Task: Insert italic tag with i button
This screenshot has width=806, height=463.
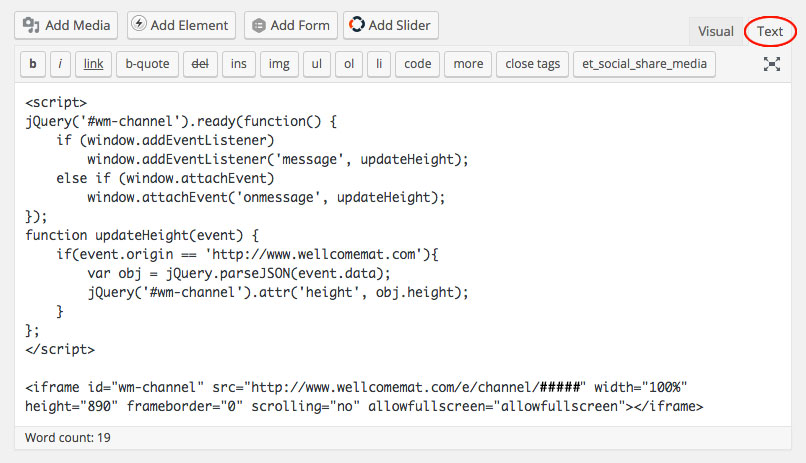Action: click(60, 64)
